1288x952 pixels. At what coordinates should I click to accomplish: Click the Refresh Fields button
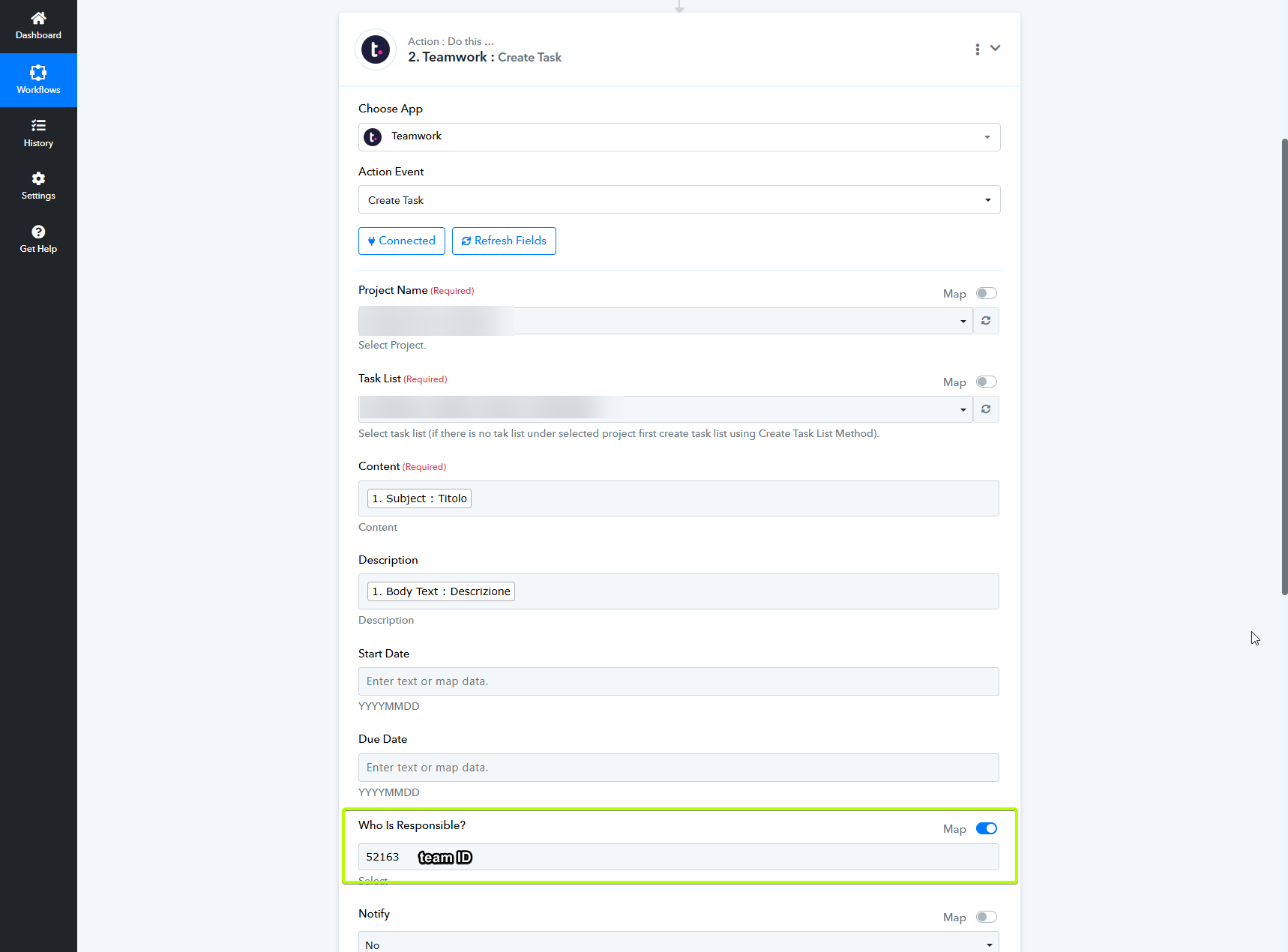[x=504, y=241]
